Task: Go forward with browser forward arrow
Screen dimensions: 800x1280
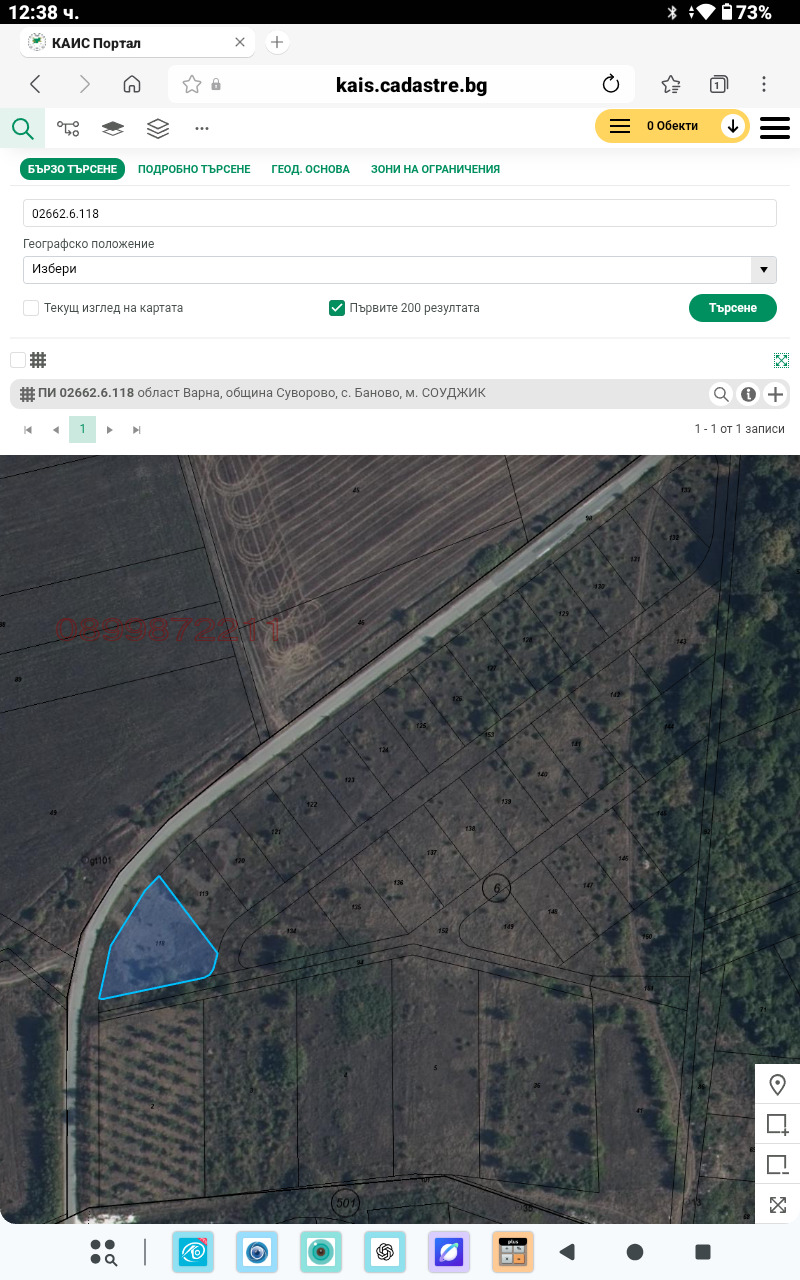Action: coord(85,85)
